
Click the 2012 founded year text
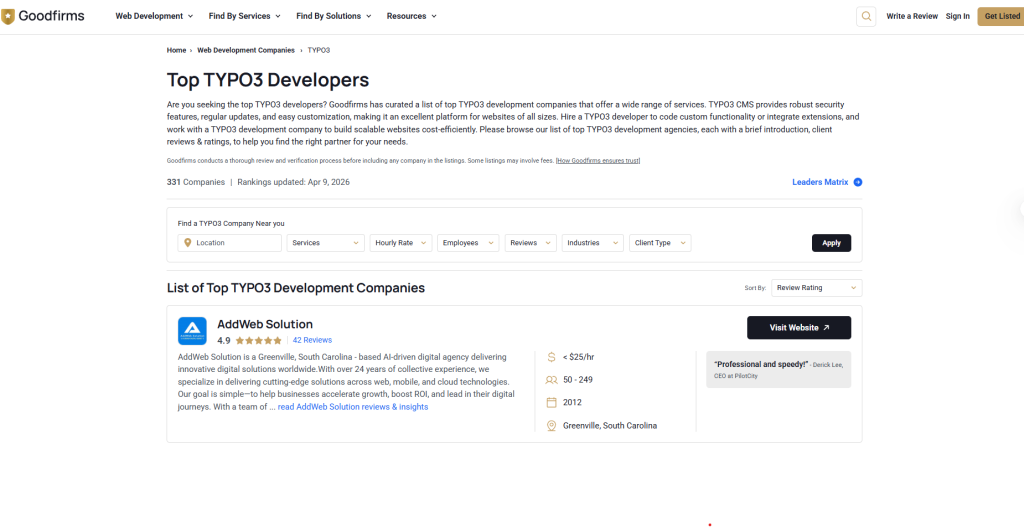tap(572, 402)
